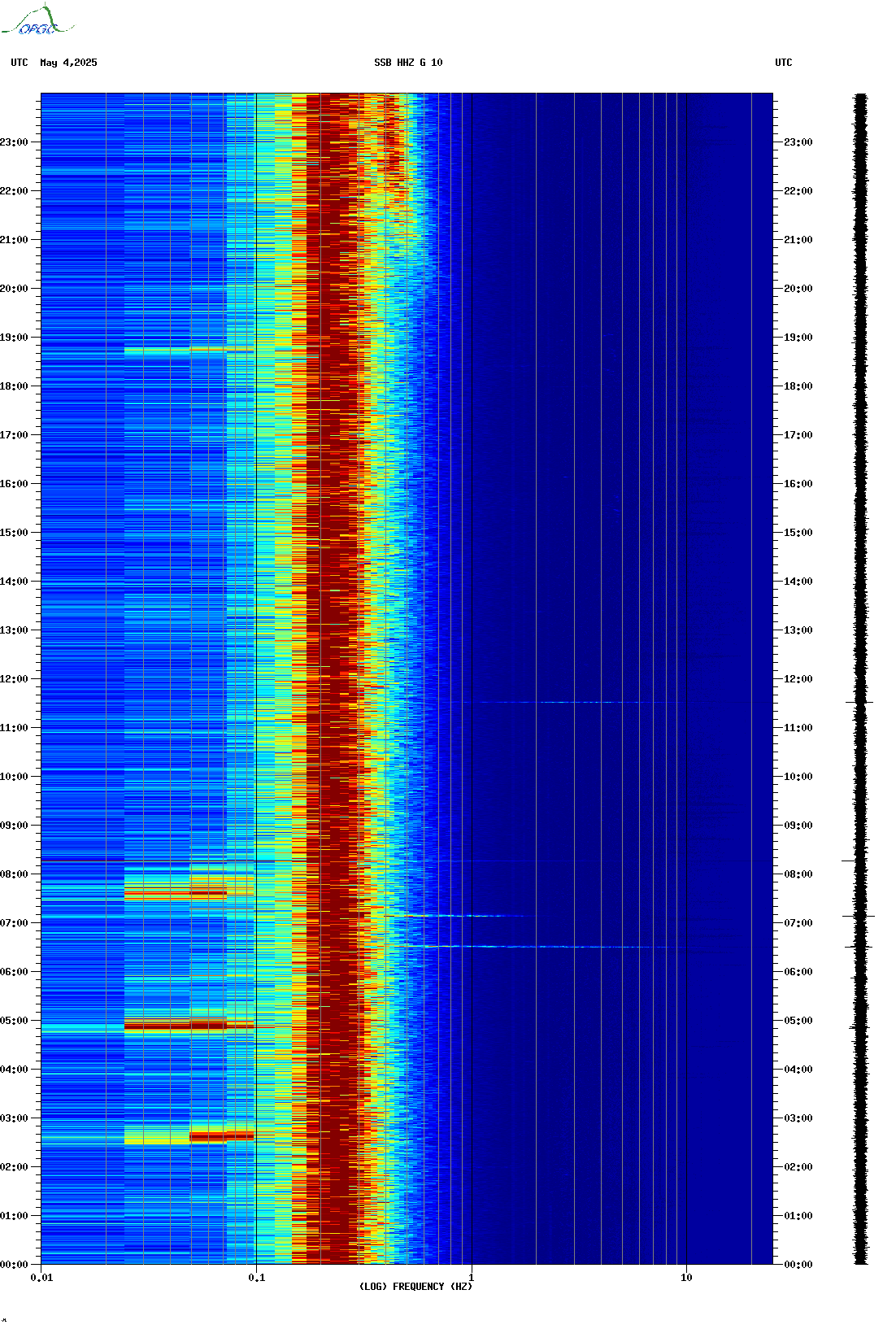Click '12:00' on the right time axis
This screenshot has width=896, height=1329.
[798, 679]
